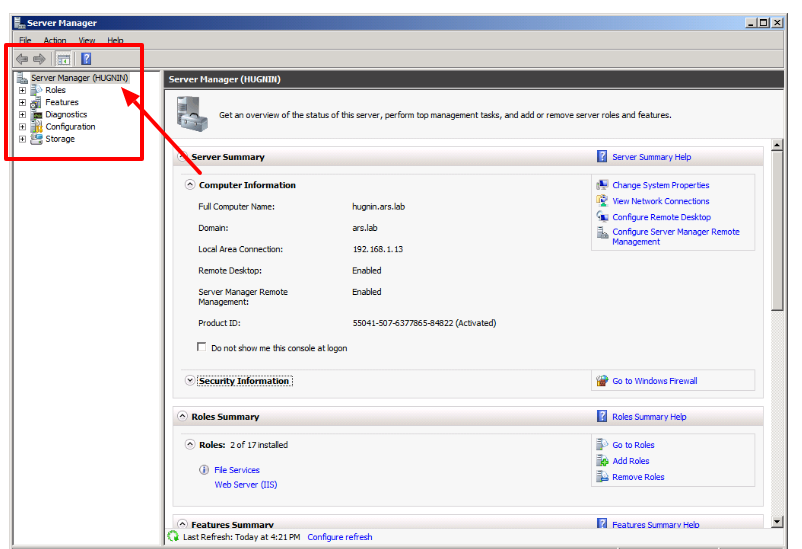Click the Go to Roles link
This screenshot has height=549, width=802.
[633, 445]
